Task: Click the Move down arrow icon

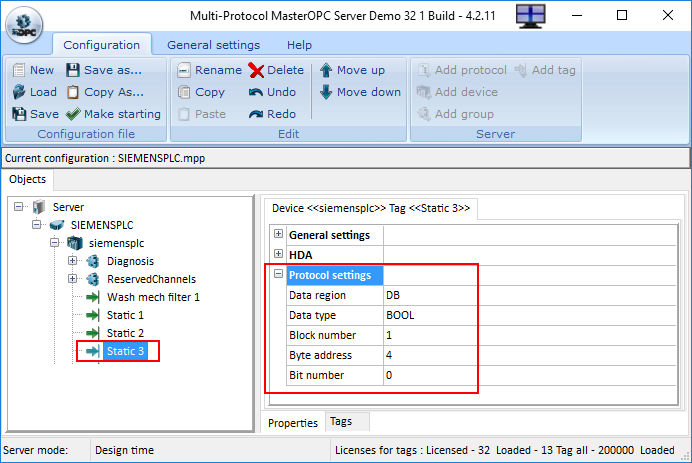Action: coord(326,92)
